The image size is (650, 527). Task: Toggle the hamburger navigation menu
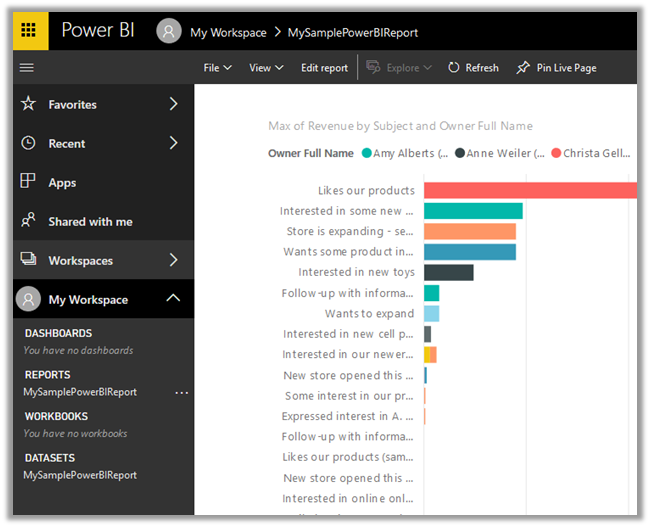(27, 68)
